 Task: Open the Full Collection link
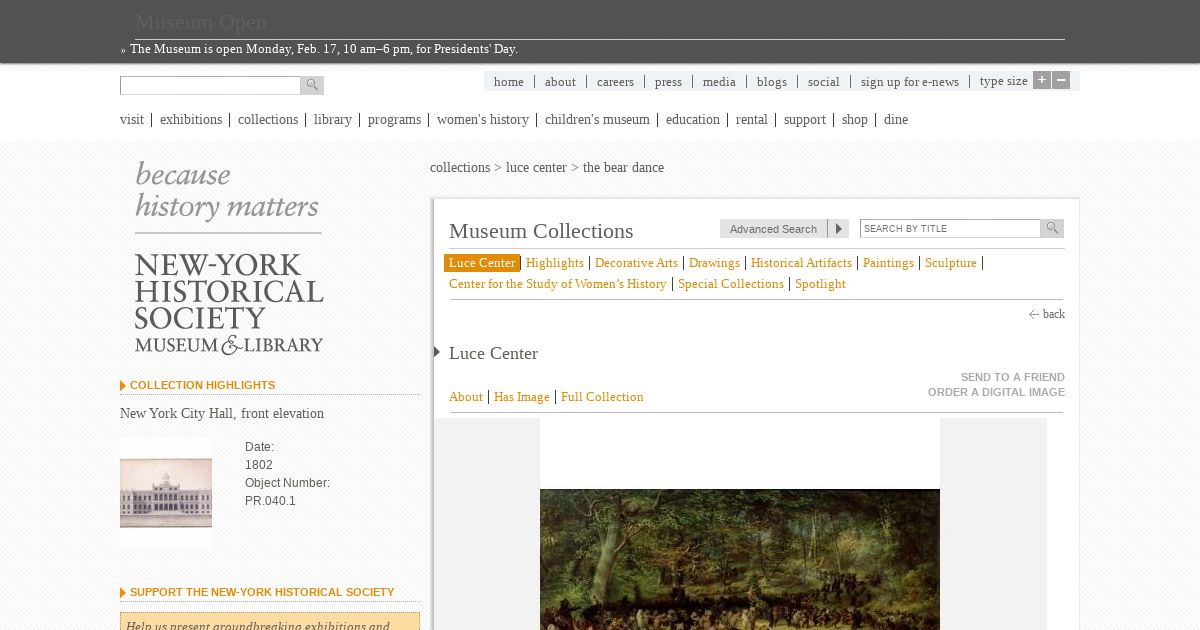coord(602,397)
